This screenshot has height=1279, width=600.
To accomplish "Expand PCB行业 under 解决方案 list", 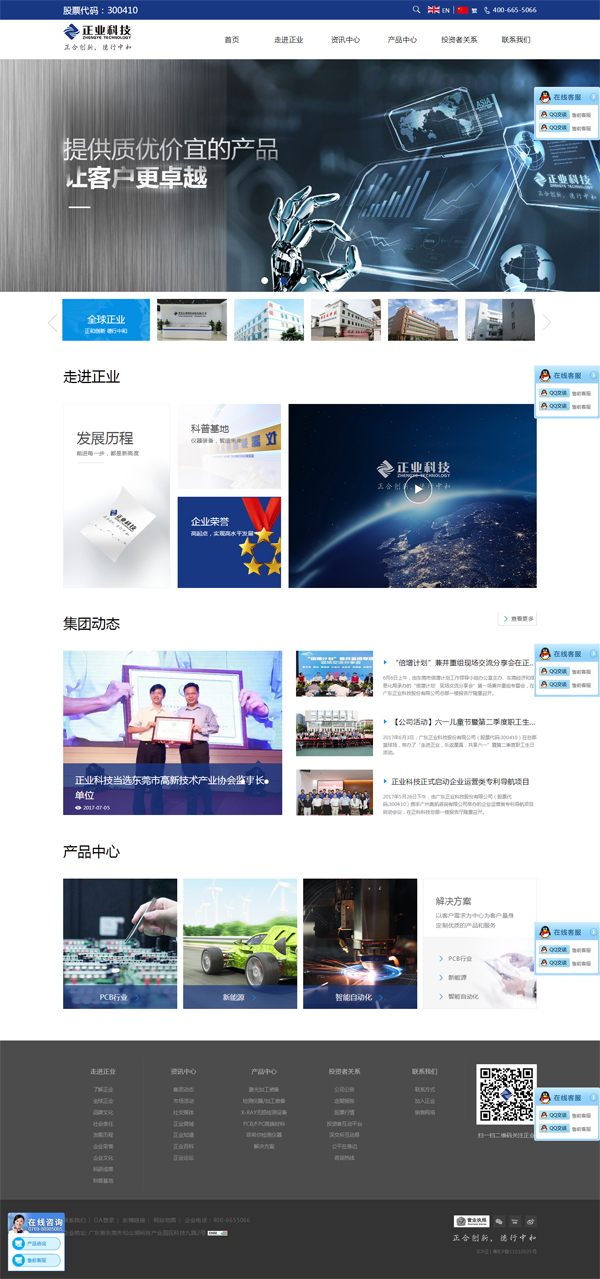I will point(460,959).
